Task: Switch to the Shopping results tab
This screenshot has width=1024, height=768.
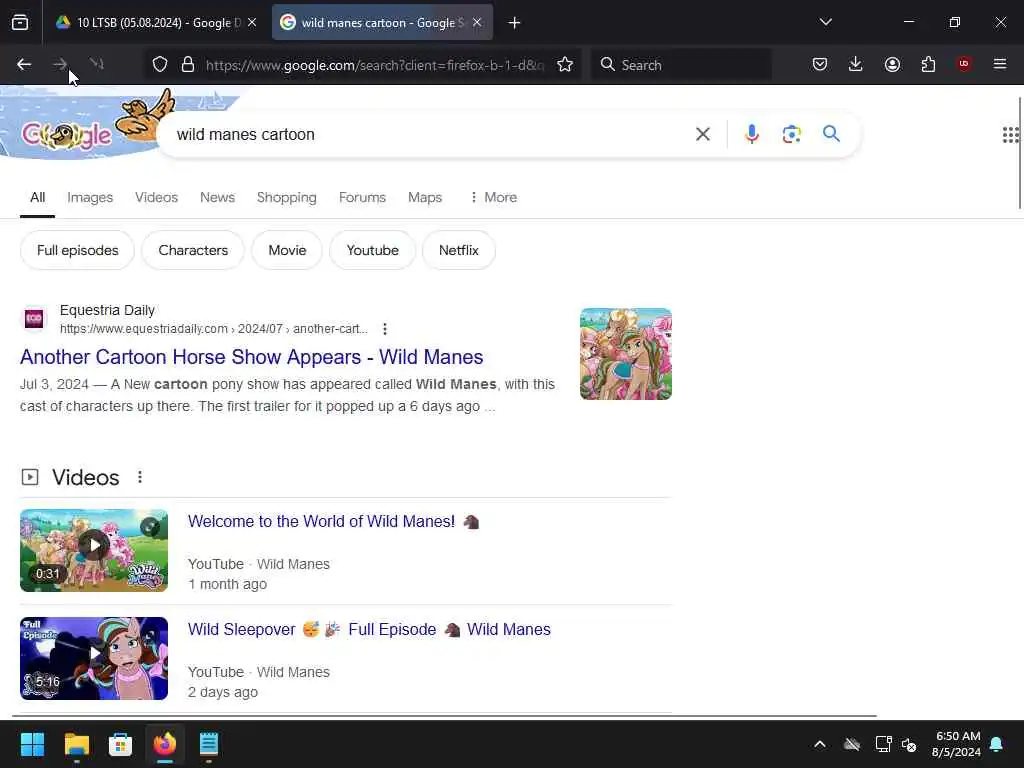Action: click(286, 197)
